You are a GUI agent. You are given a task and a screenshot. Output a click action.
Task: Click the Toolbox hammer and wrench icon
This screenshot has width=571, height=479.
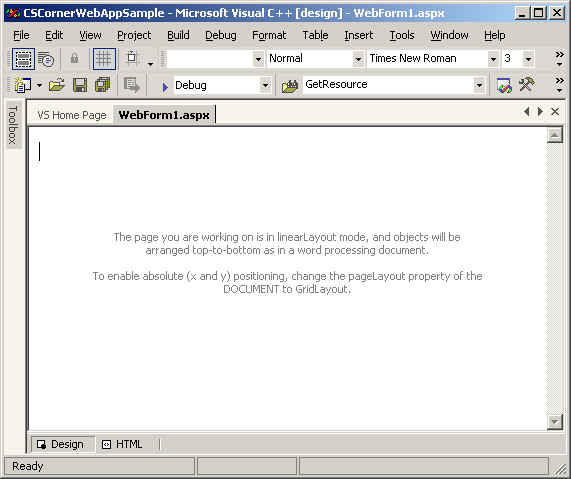527,85
